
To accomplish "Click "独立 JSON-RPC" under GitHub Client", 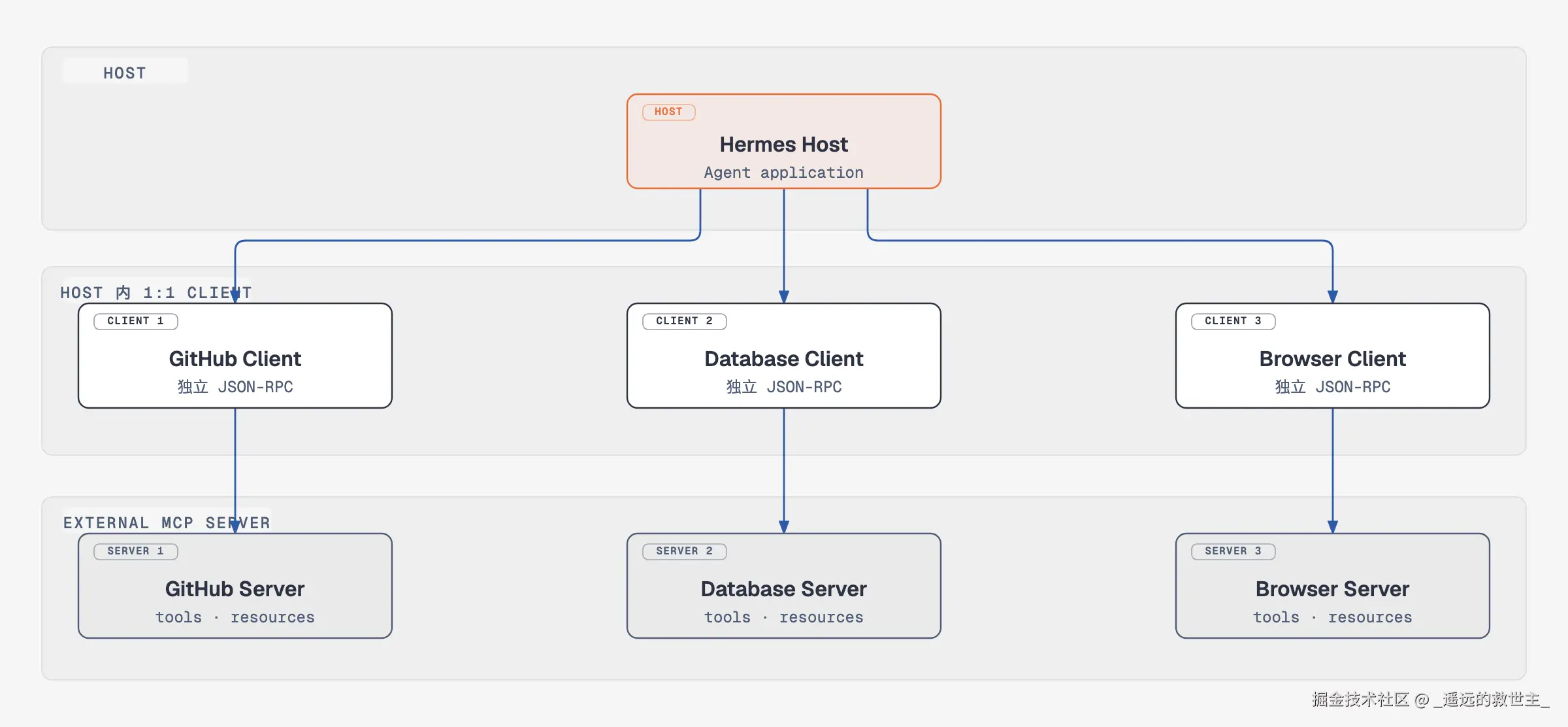I will [235, 387].
